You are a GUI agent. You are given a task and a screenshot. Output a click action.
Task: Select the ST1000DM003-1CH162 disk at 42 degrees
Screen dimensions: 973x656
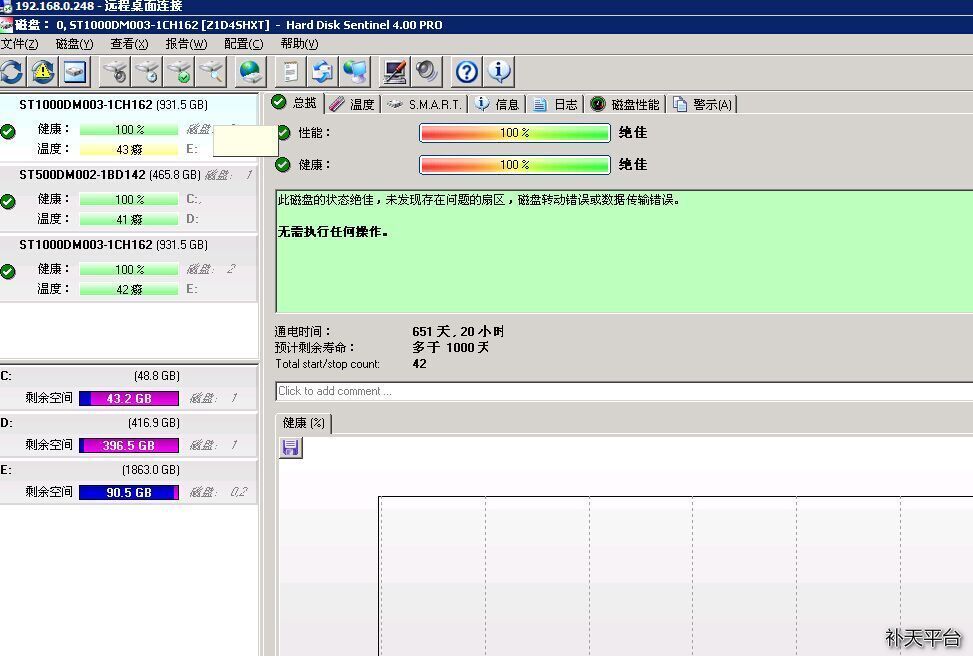pyautogui.click(x=128, y=268)
